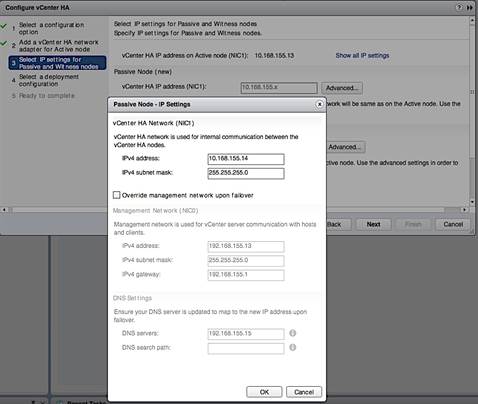Cancel the Passive Node IP Settings dialog
478x404 pixels.
coord(304,392)
